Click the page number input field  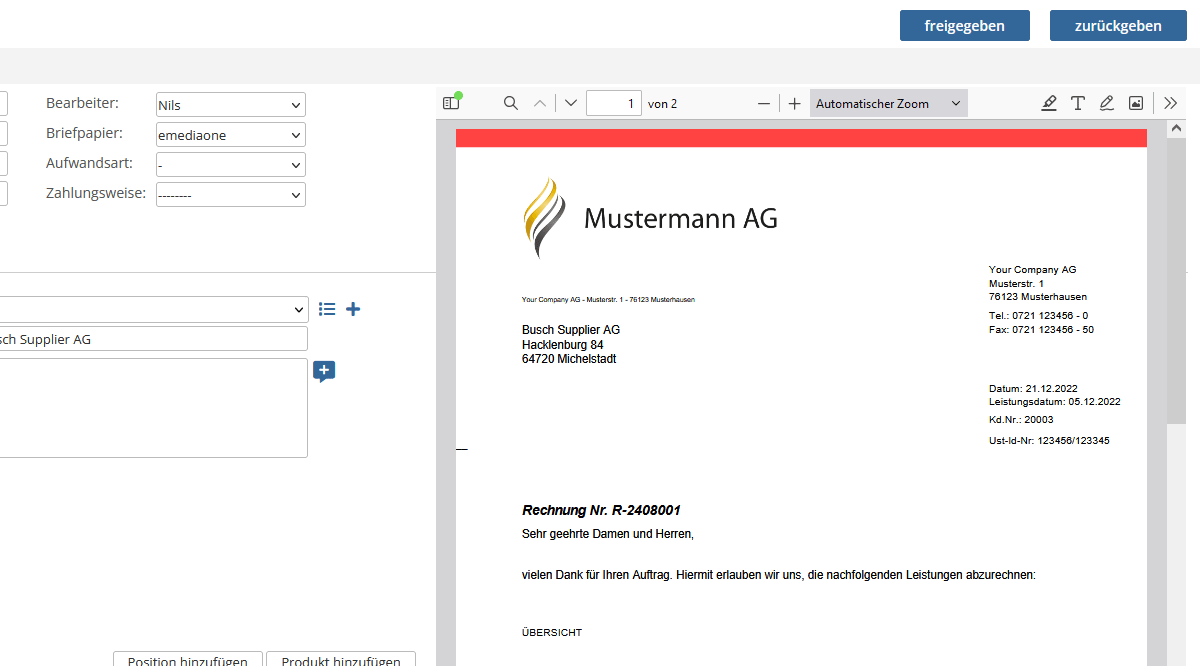[613, 103]
